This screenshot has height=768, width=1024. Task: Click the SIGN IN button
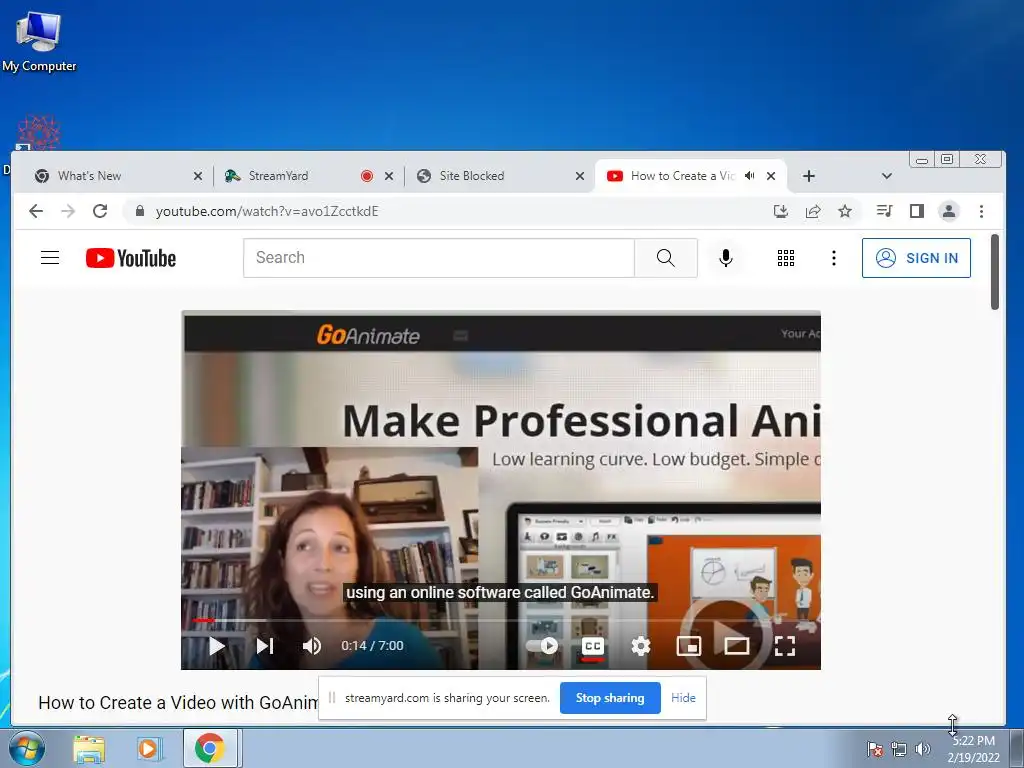click(x=916, y=258)
